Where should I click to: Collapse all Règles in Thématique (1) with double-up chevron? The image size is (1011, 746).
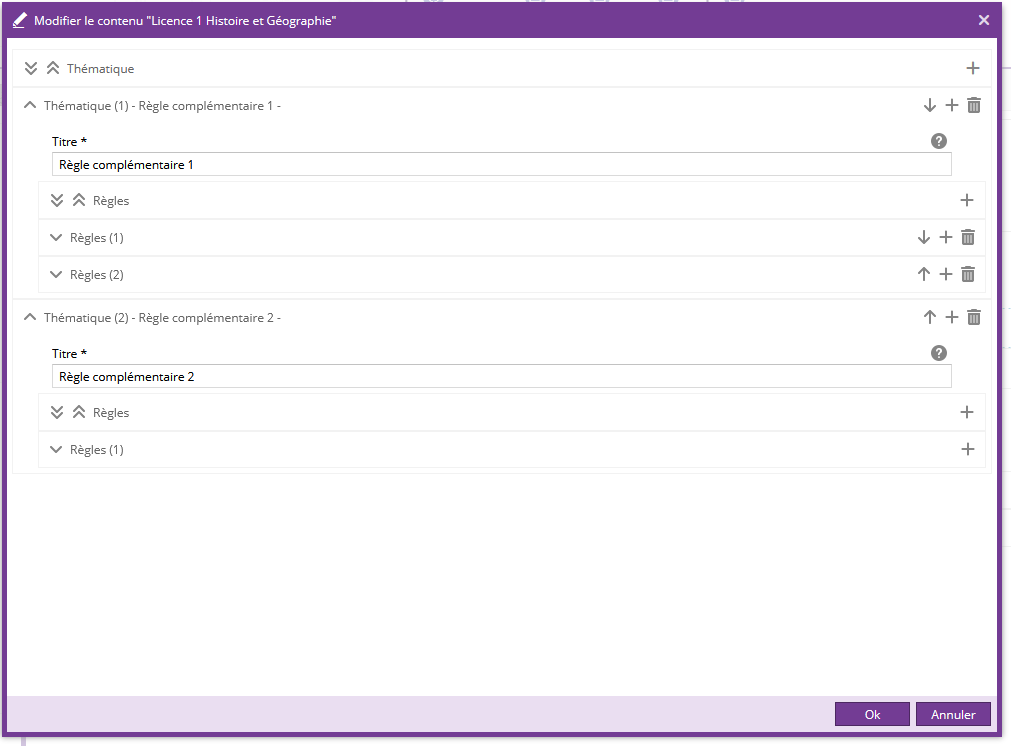79,200
